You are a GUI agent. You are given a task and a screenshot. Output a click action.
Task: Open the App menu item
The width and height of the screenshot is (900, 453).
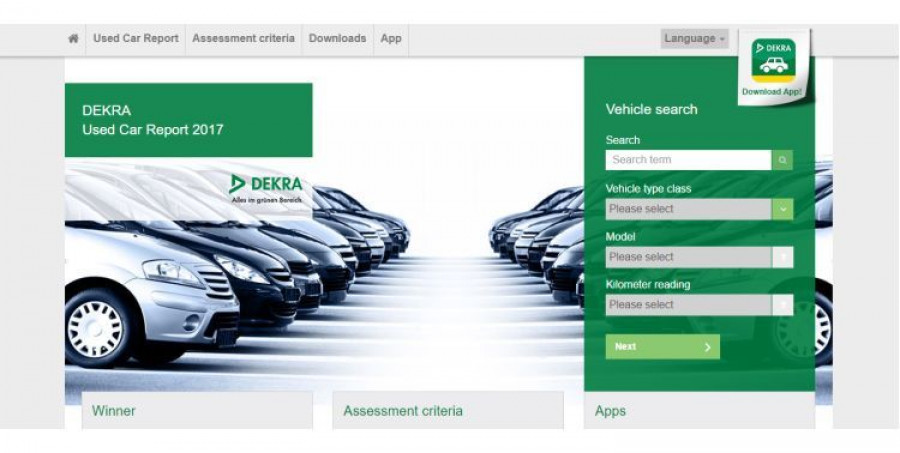pos(391,38)
